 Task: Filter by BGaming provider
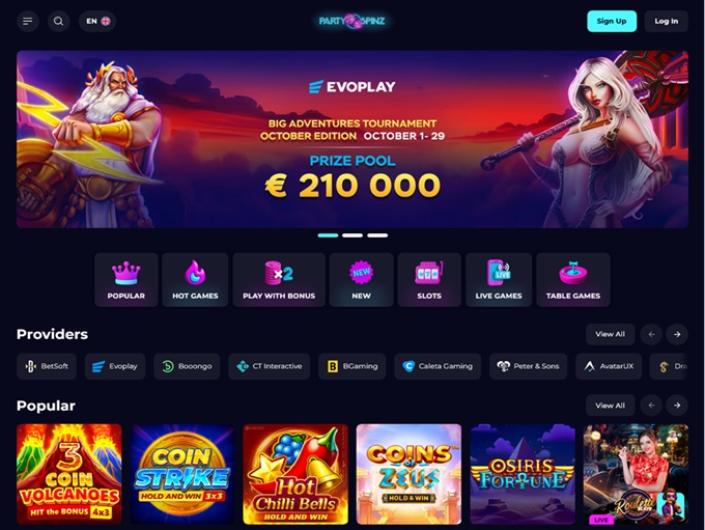pos(352,366)
